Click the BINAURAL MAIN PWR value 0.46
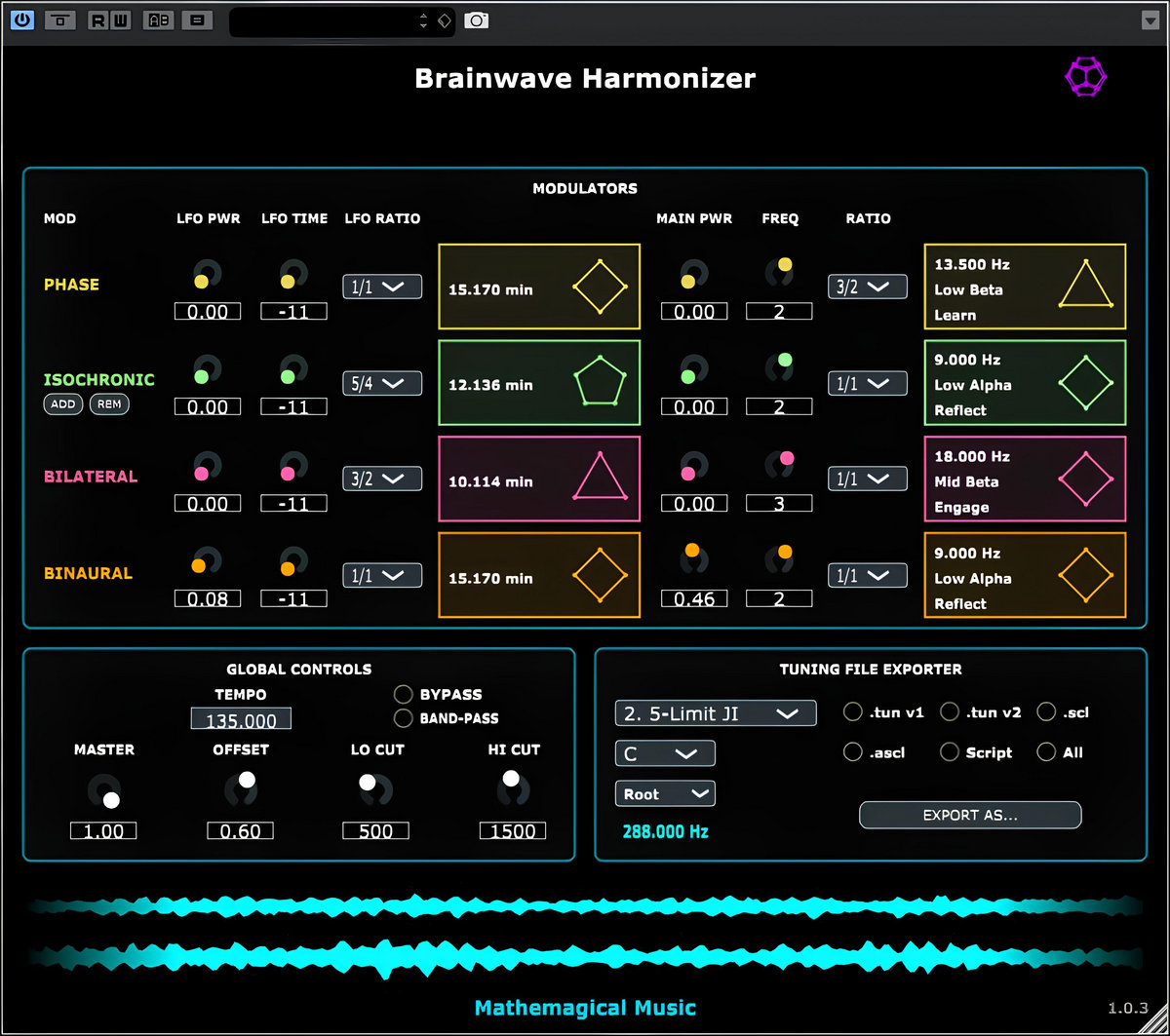 [694, 598]
